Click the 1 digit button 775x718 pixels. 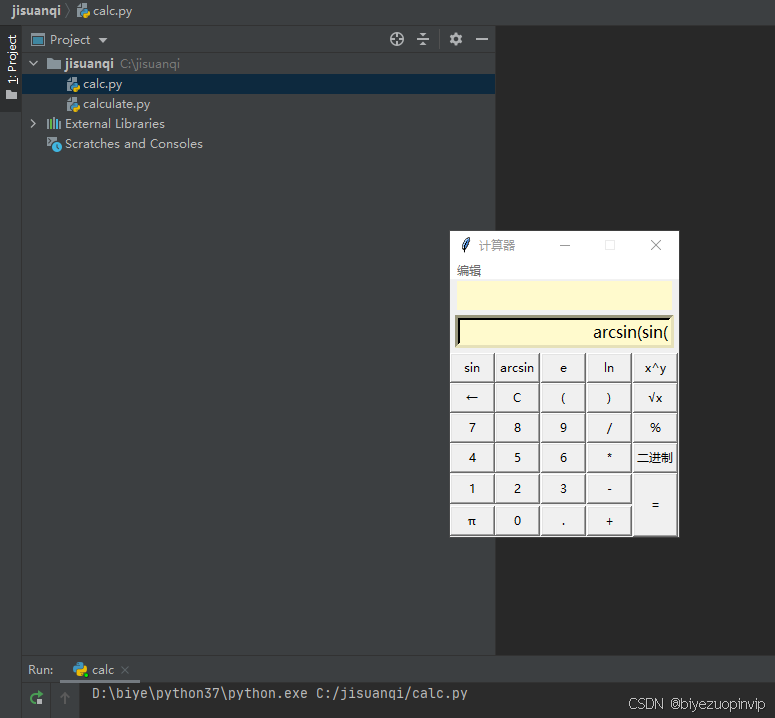tap(472, 489)
